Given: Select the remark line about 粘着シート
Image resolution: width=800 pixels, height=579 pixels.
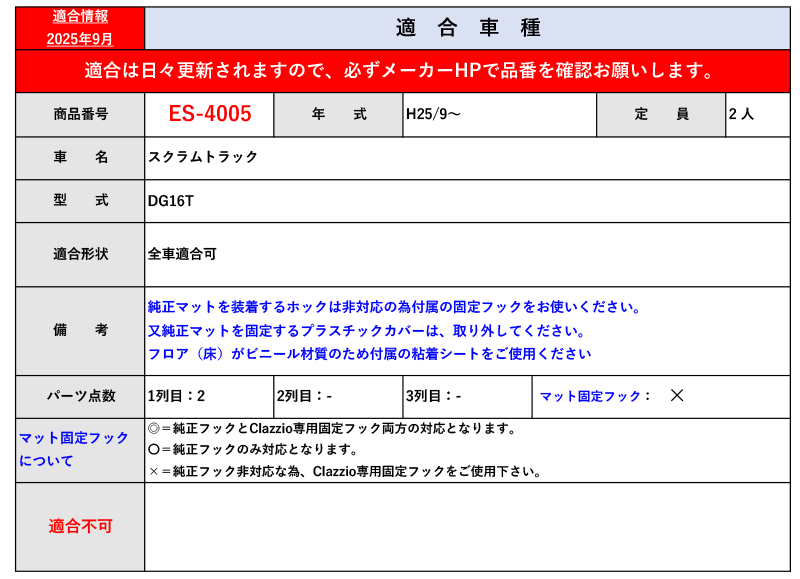Looking at the screenshot, I should click(369, 353).
